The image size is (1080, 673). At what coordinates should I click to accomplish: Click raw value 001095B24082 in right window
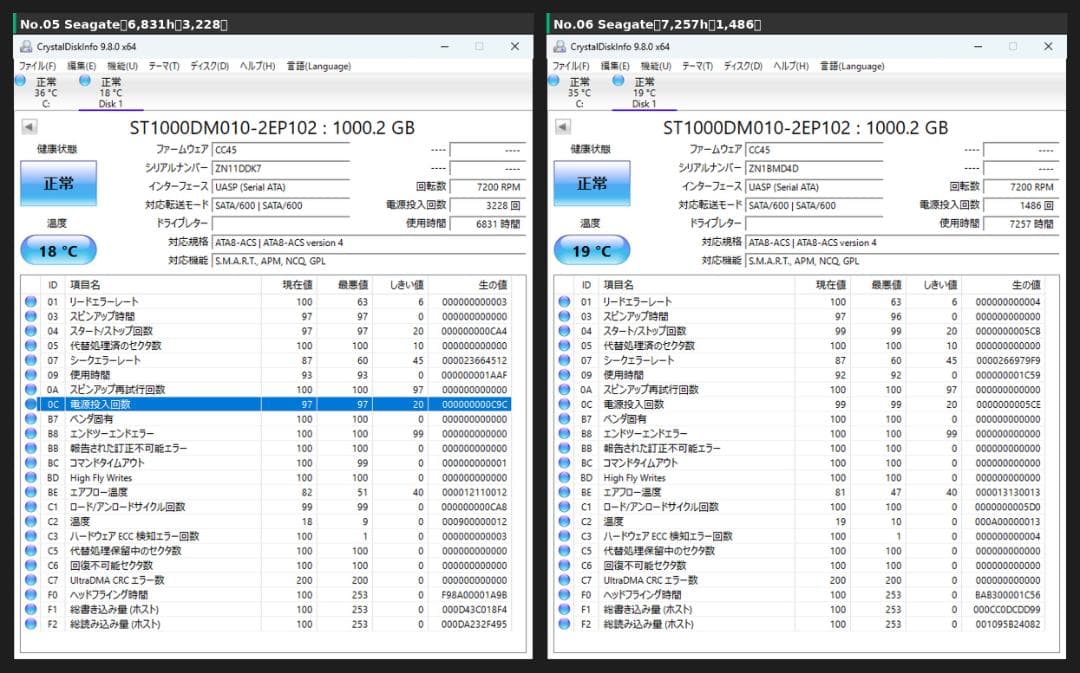[x=1008, y=624]
